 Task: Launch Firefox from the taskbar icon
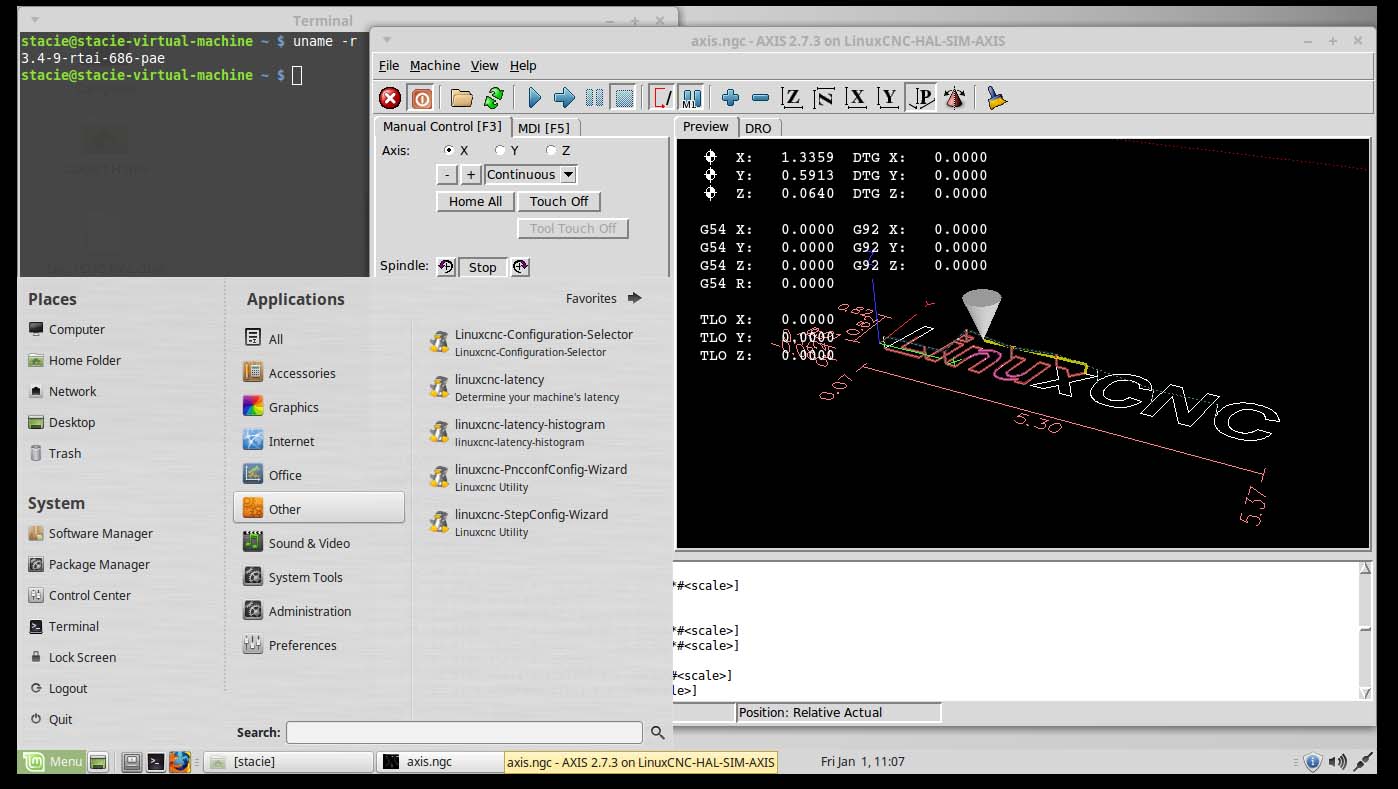point(180,762)
